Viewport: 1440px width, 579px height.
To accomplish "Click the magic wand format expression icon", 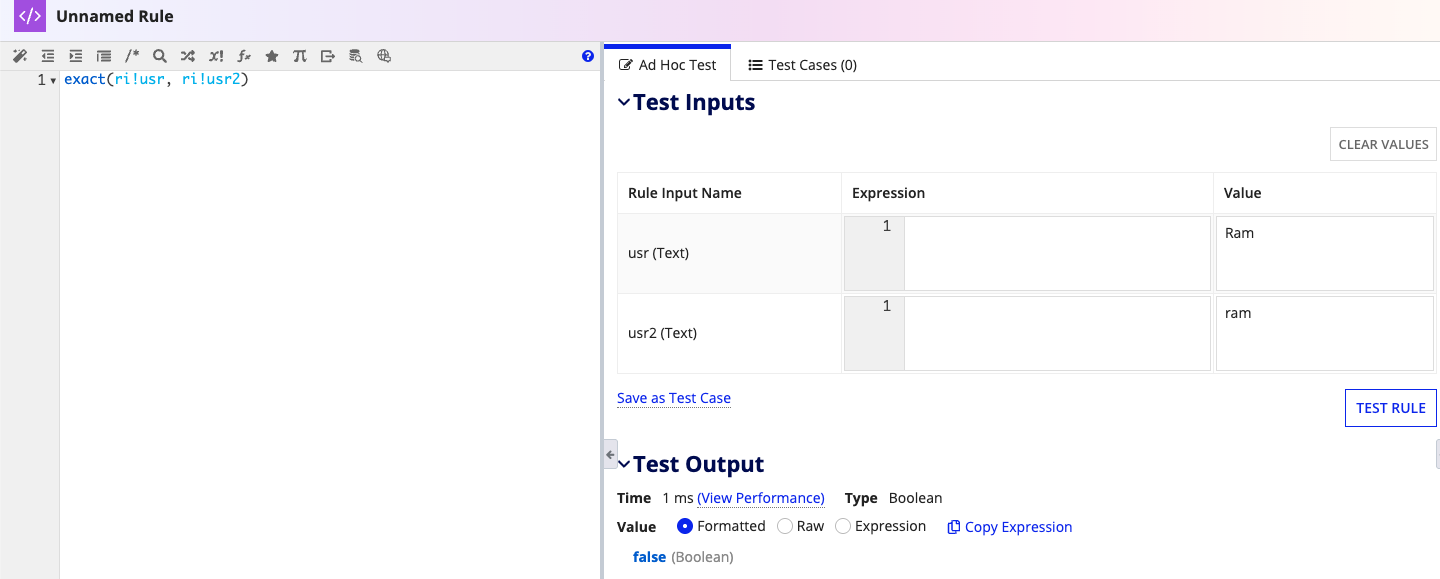I will [x=20, y=57].
